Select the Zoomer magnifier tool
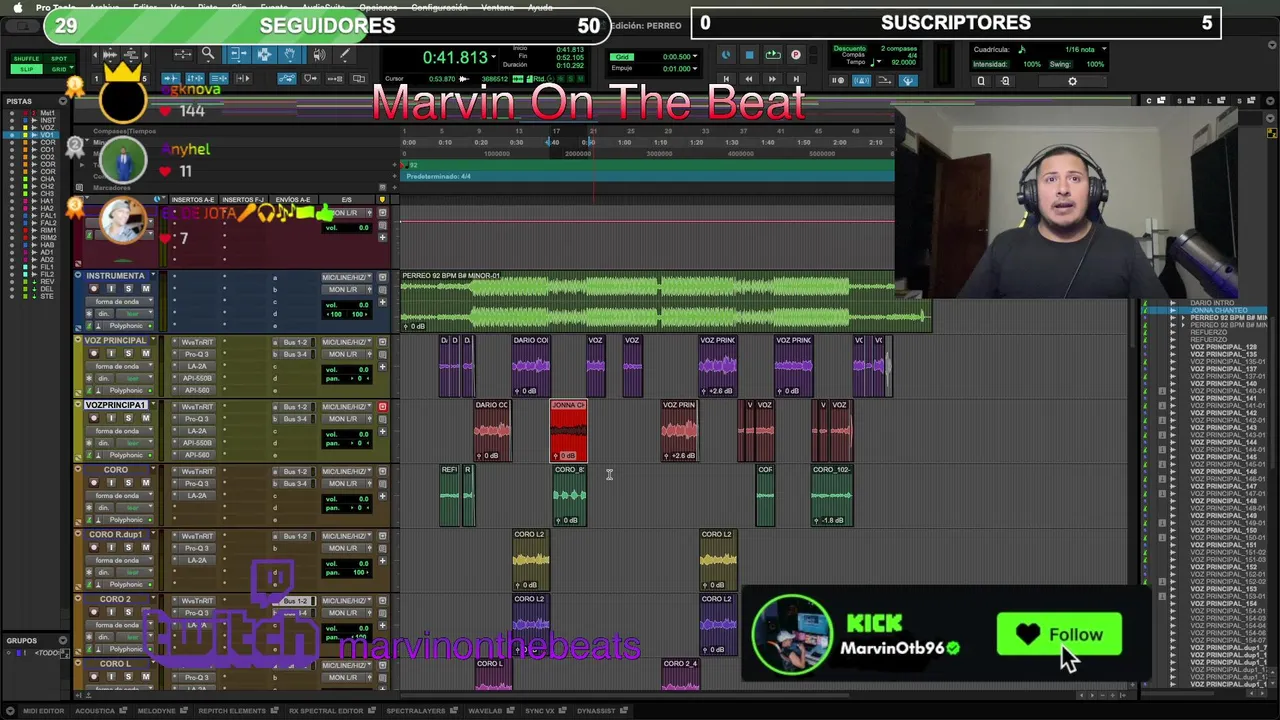Screen dimensions: 1280x720 pyautogui.click(x=208, y=54)
